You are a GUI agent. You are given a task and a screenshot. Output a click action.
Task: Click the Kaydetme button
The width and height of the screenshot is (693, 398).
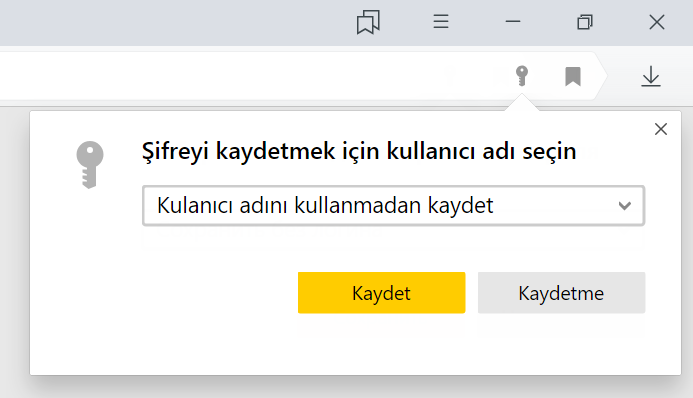point(561,293)
